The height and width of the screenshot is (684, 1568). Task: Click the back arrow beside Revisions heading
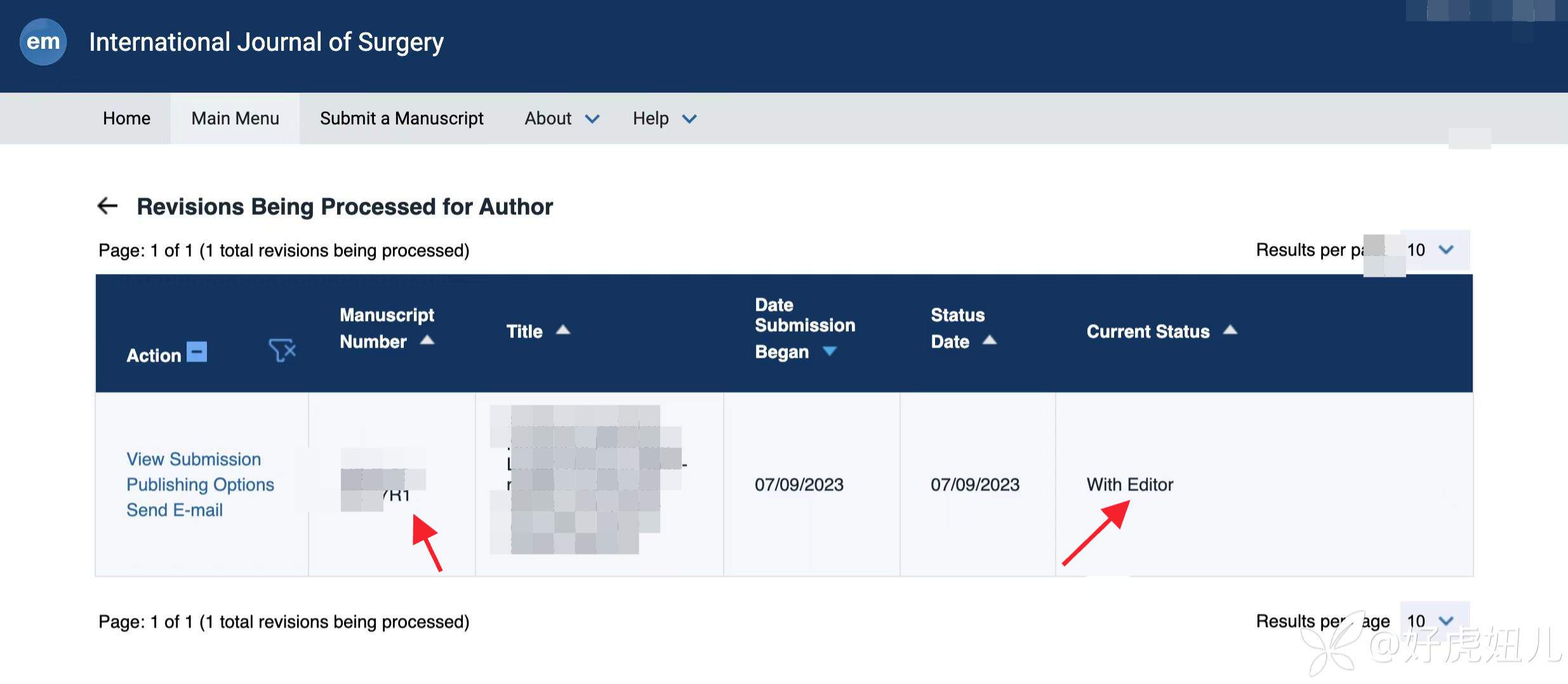point(107,206)
